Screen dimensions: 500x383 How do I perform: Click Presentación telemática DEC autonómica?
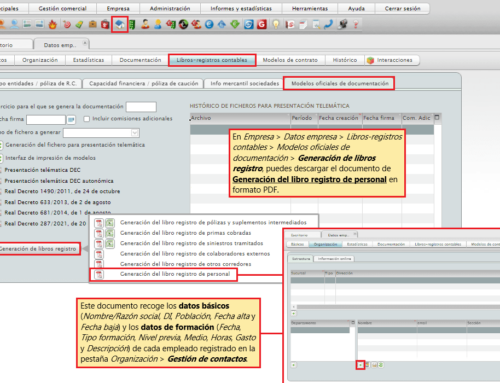[x=59, y=181]
